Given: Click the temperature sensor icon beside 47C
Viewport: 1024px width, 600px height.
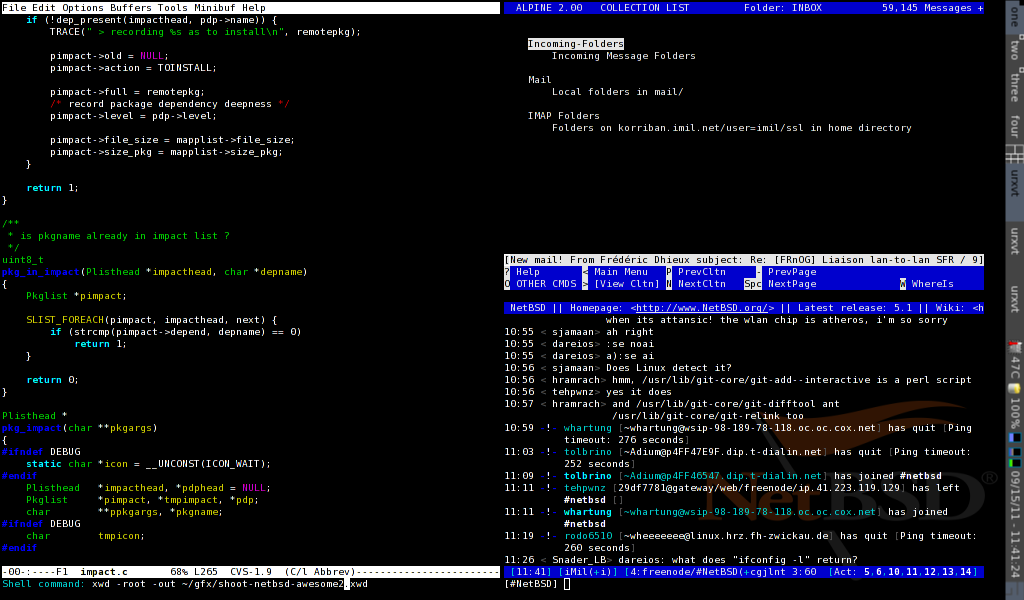Looking at the screenshot, I should (1015, 347).
